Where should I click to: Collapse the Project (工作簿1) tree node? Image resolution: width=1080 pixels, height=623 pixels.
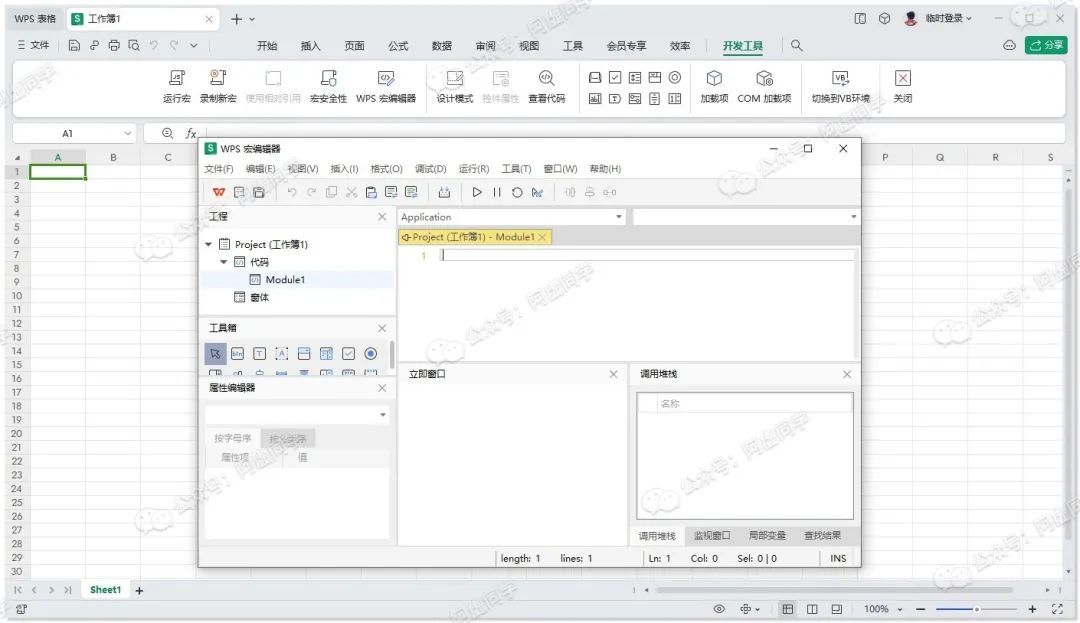pos(209,244)
